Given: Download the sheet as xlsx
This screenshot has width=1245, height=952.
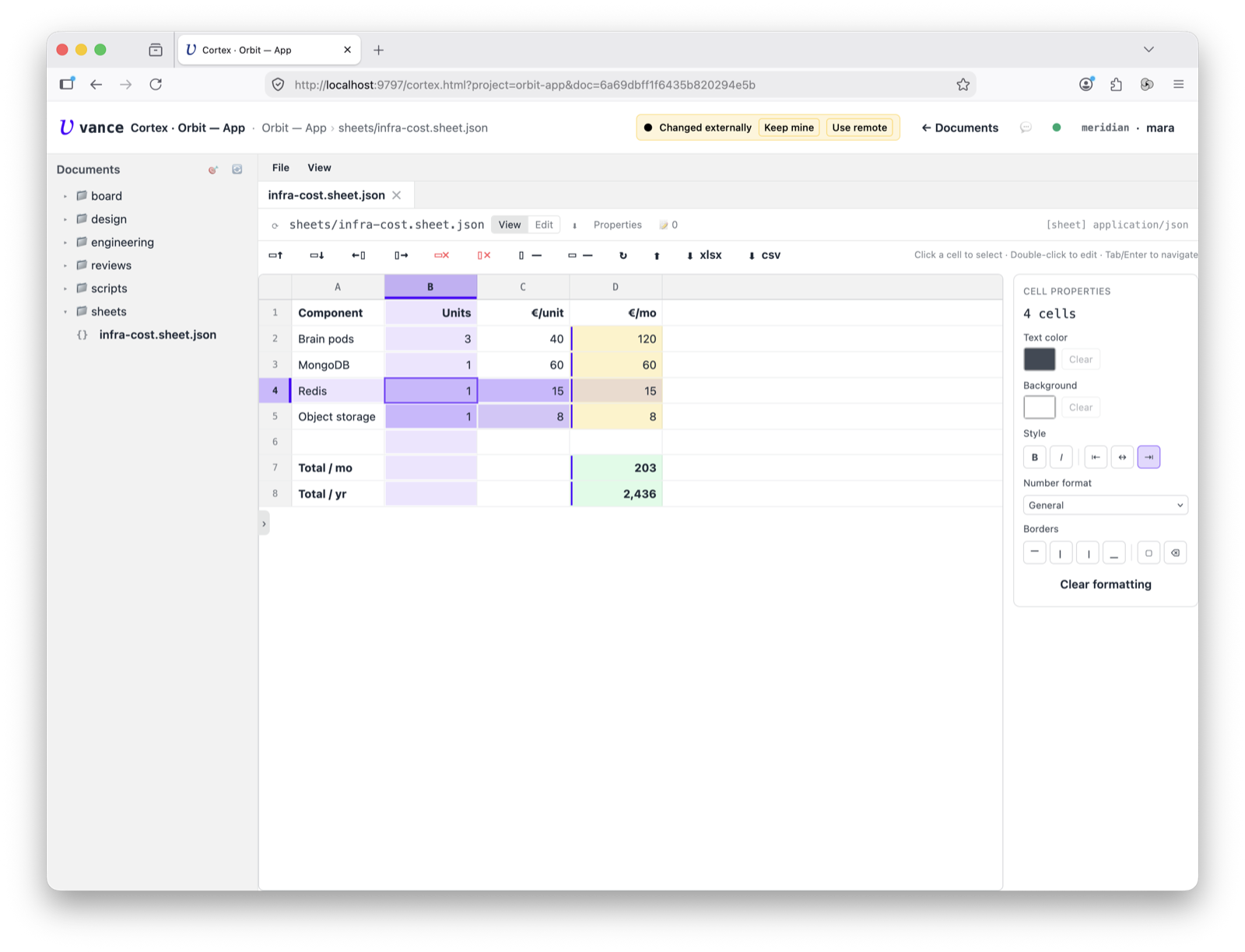Looking at the screenshot, I should click(704, 255).
